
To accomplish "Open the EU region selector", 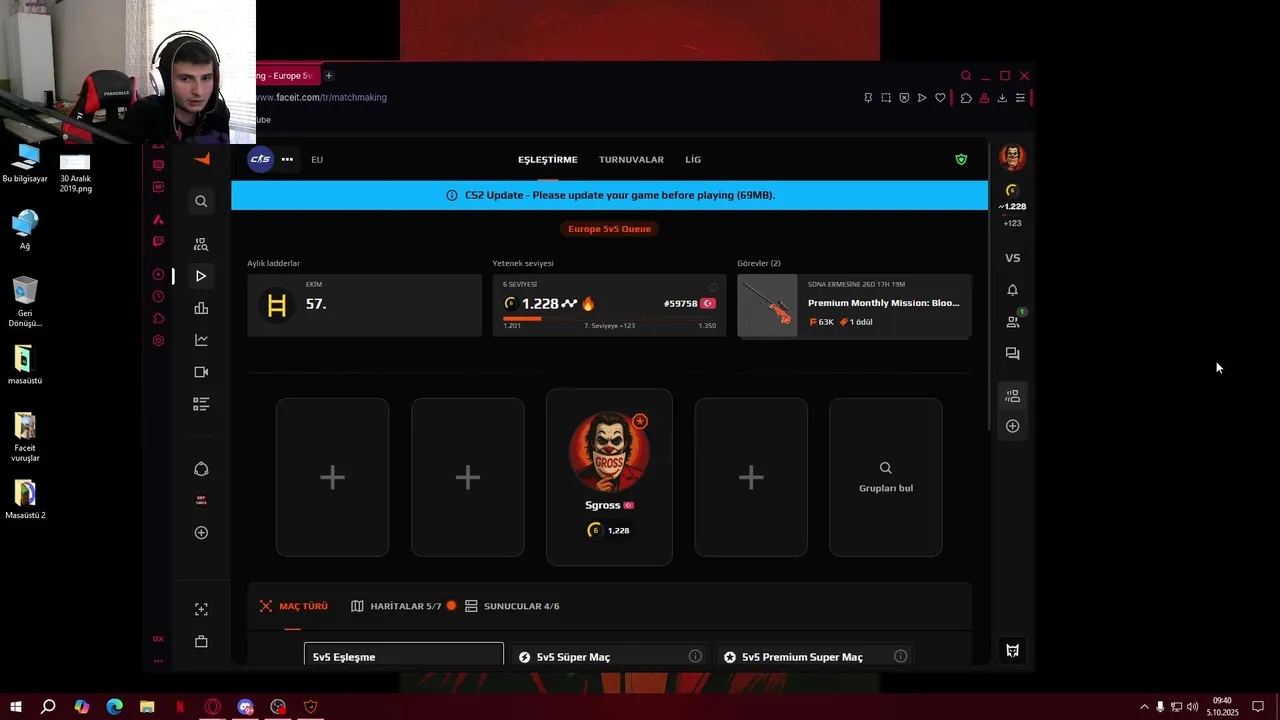I will 317,159.
